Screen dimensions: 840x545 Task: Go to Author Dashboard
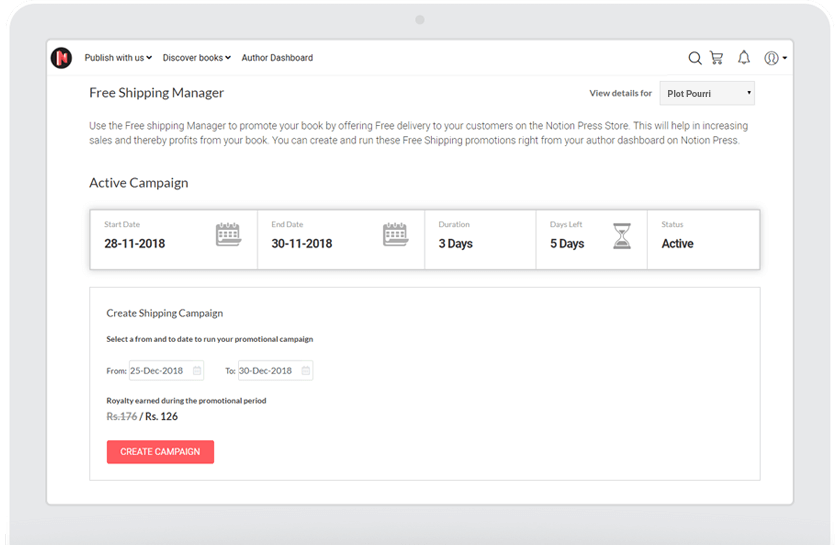[277, 58]
